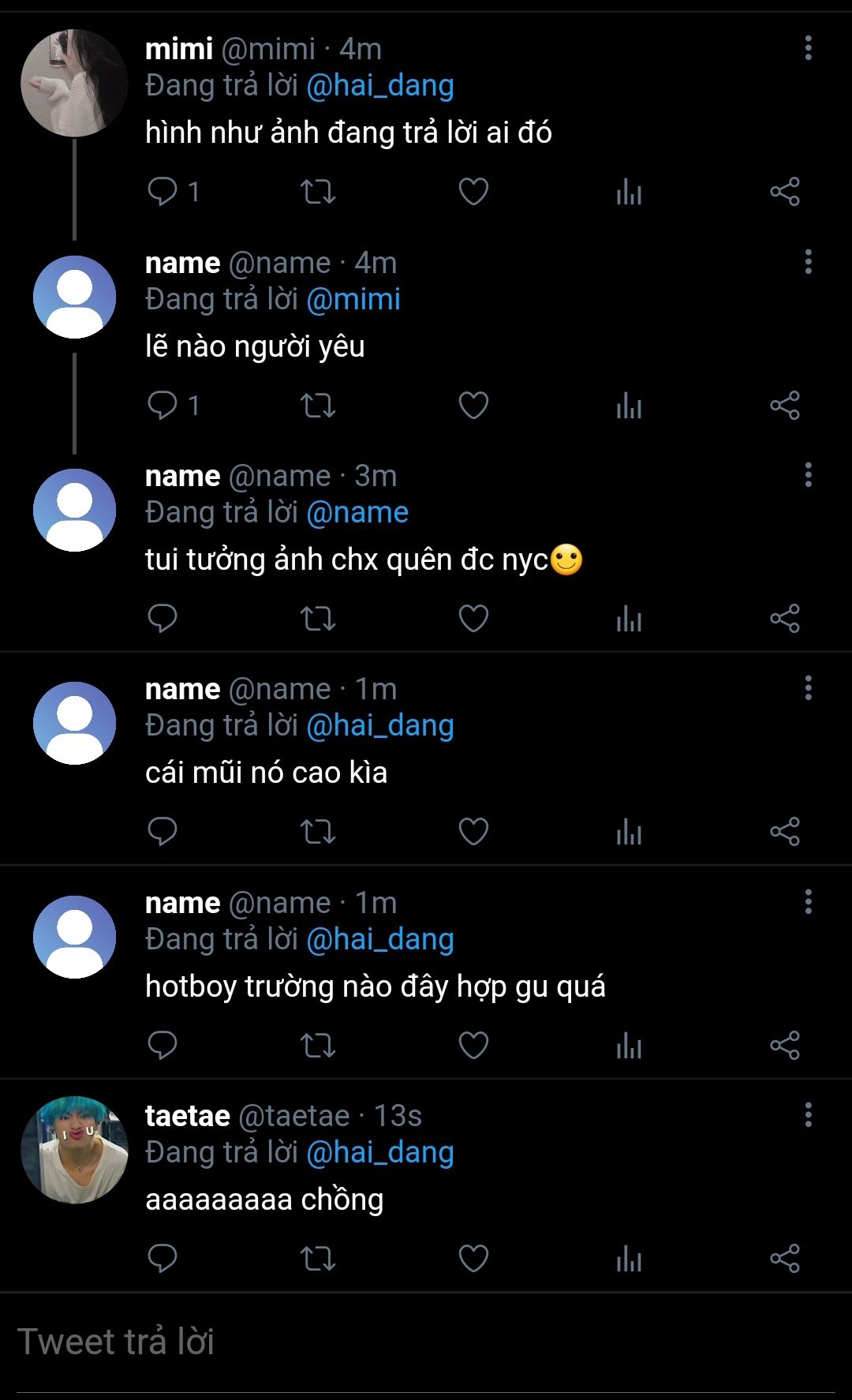852x1400 pixels.
Task: Like the "tui tưởng ảnh chx quên" tweet
Action: (x=473, y=619)
